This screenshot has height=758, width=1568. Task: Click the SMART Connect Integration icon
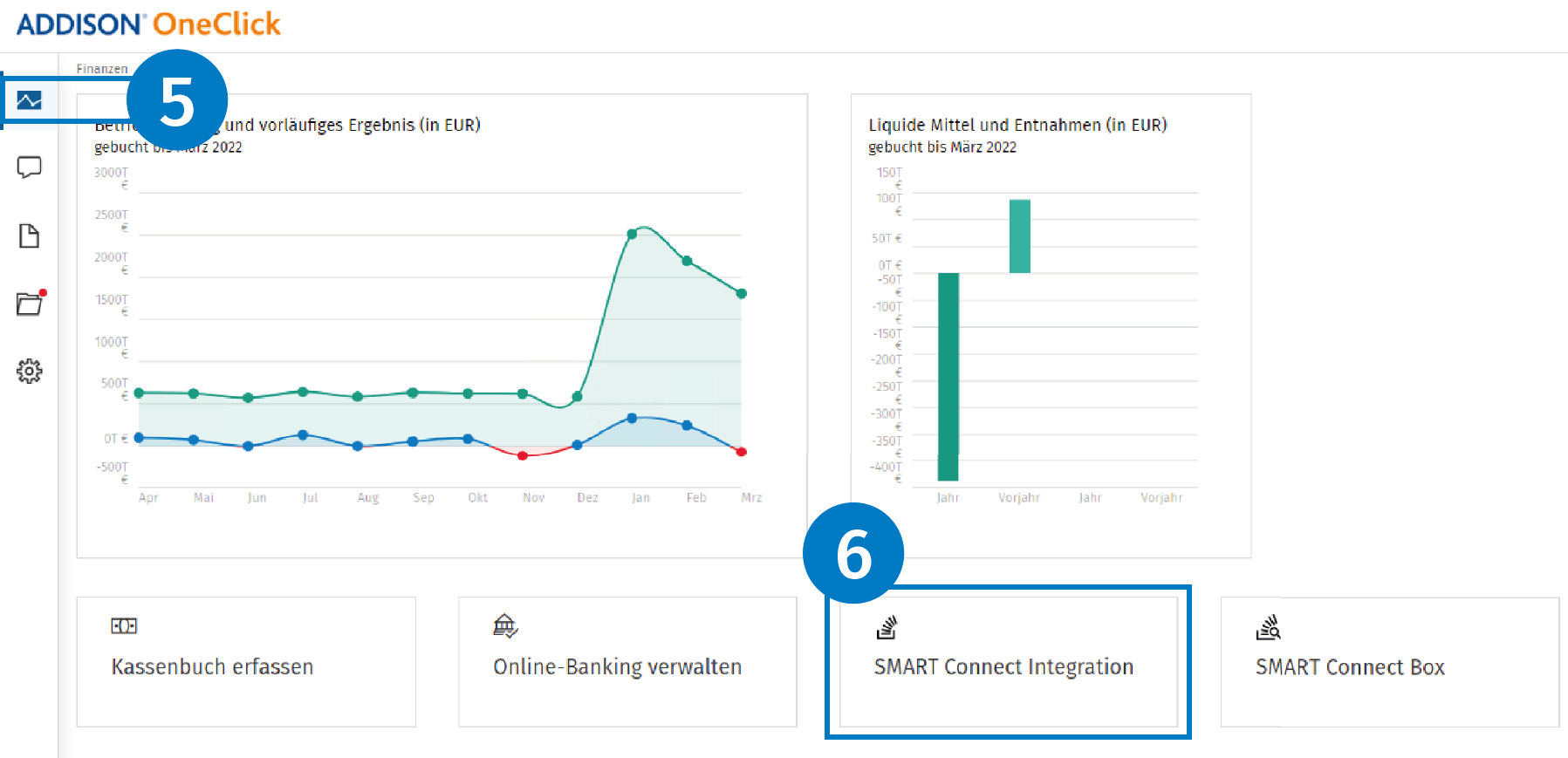click(887, 627)
